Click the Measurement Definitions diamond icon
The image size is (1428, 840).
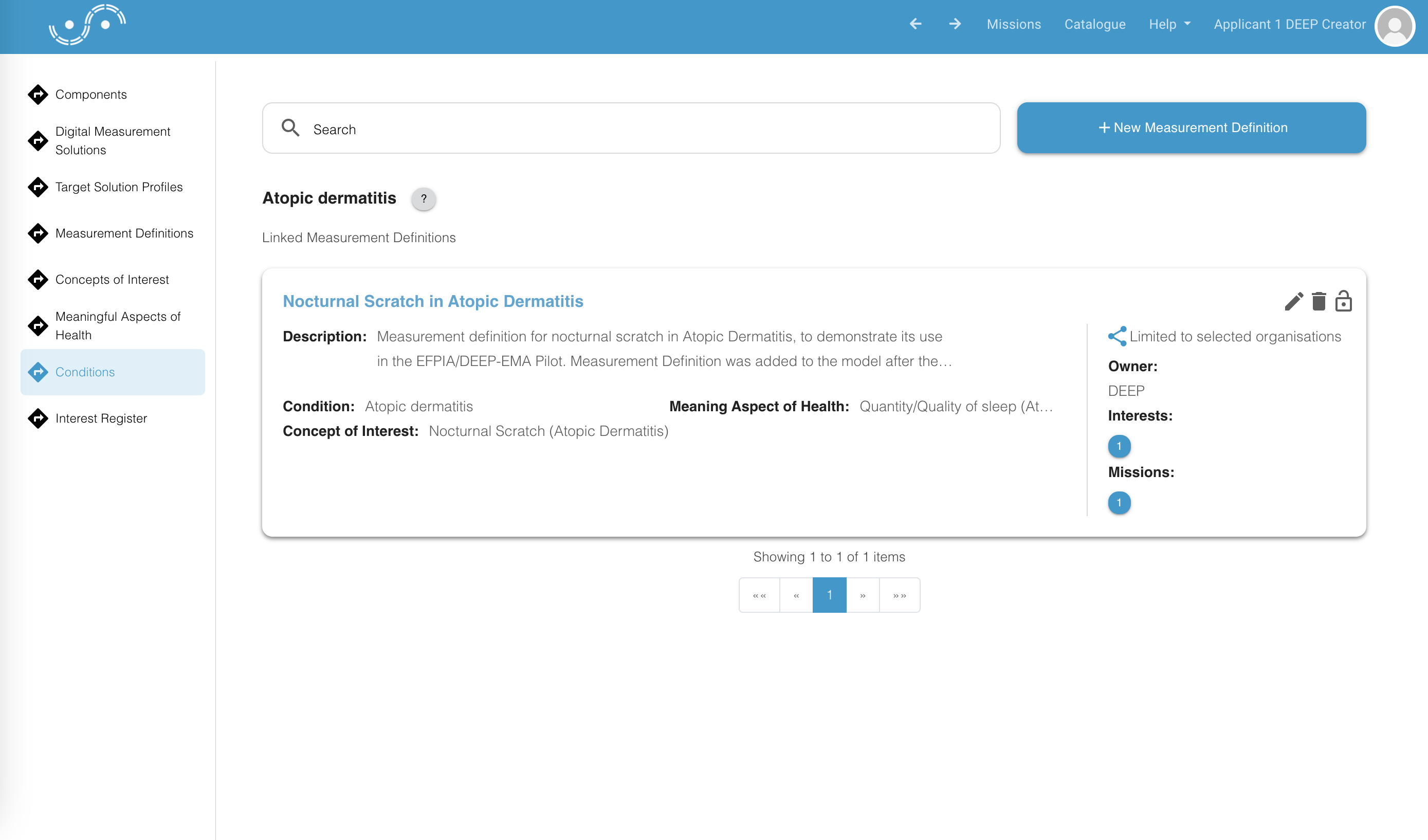tap(38, 233)
